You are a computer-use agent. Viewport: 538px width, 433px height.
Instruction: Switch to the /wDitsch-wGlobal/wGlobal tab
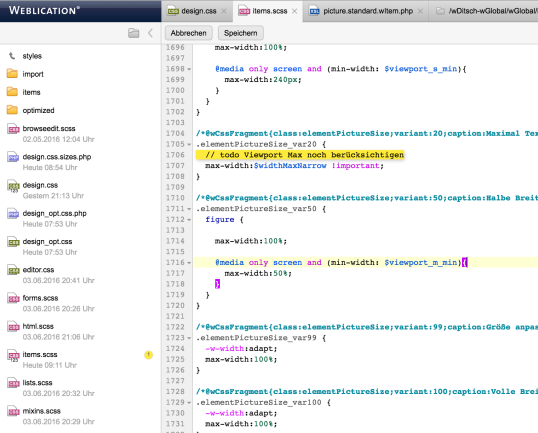pyautogui.click(x=484, y=11)
